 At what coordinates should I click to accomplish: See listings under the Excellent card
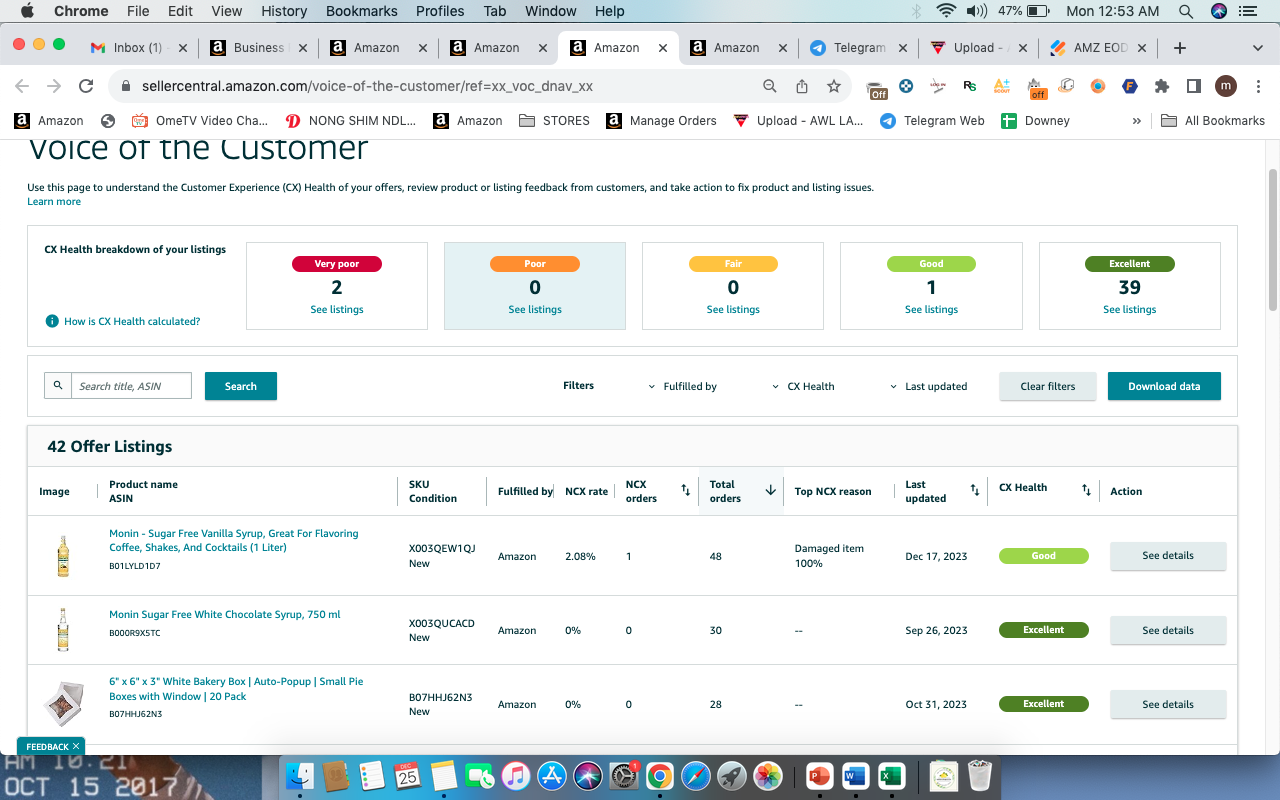(1130, 310)
